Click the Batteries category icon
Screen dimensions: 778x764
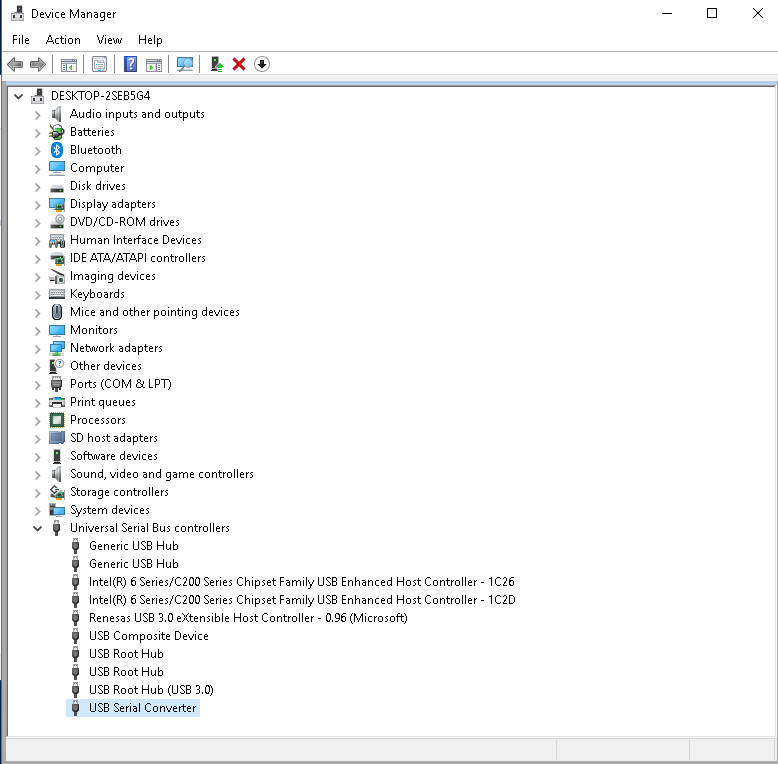coord(57,132)
